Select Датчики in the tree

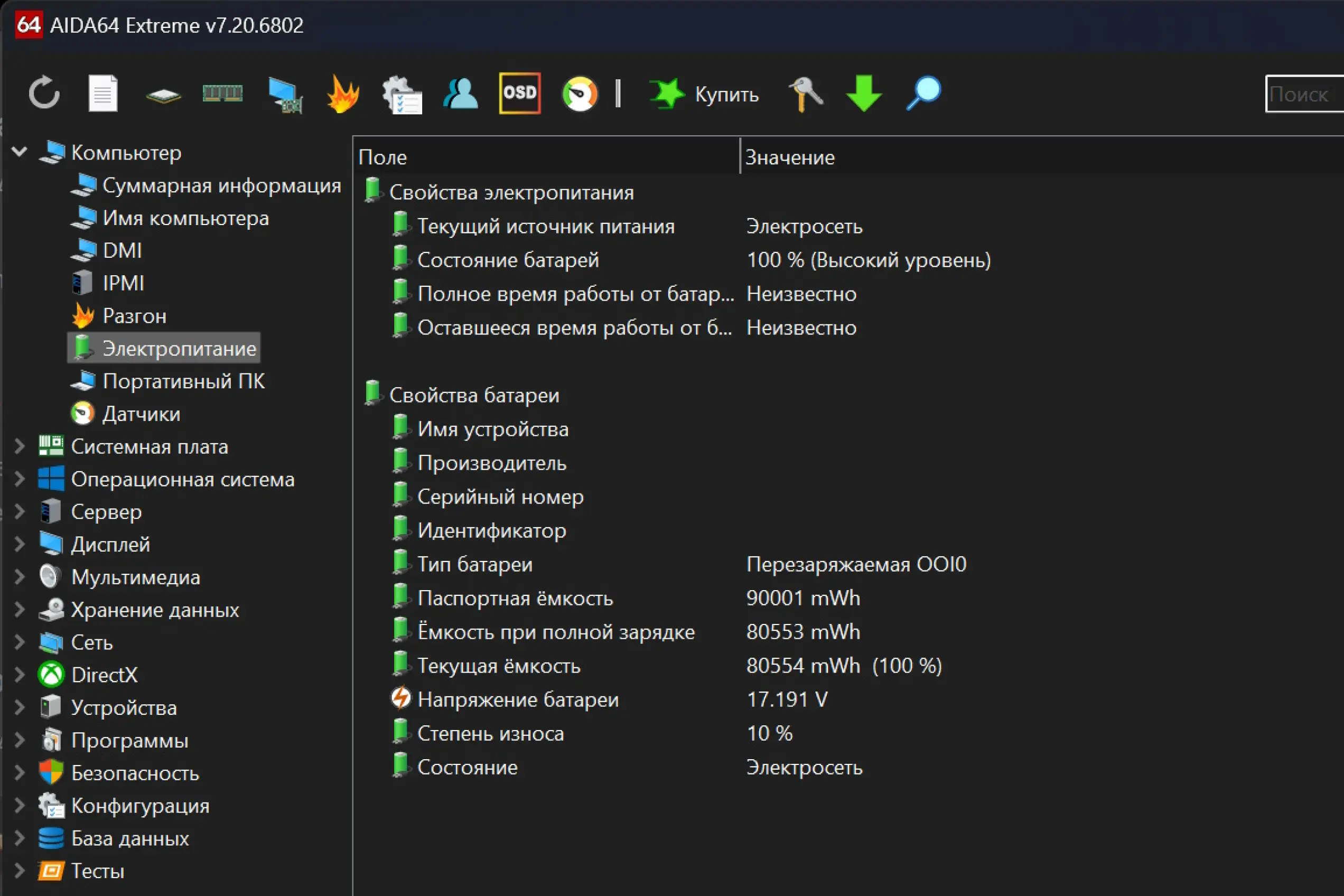point(141,414)
